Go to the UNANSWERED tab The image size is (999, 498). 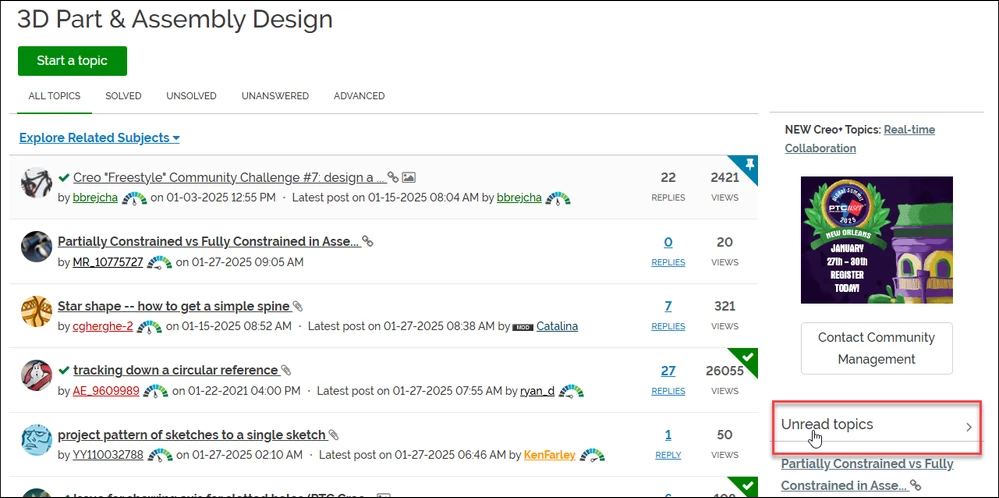(x=275, y=96)
